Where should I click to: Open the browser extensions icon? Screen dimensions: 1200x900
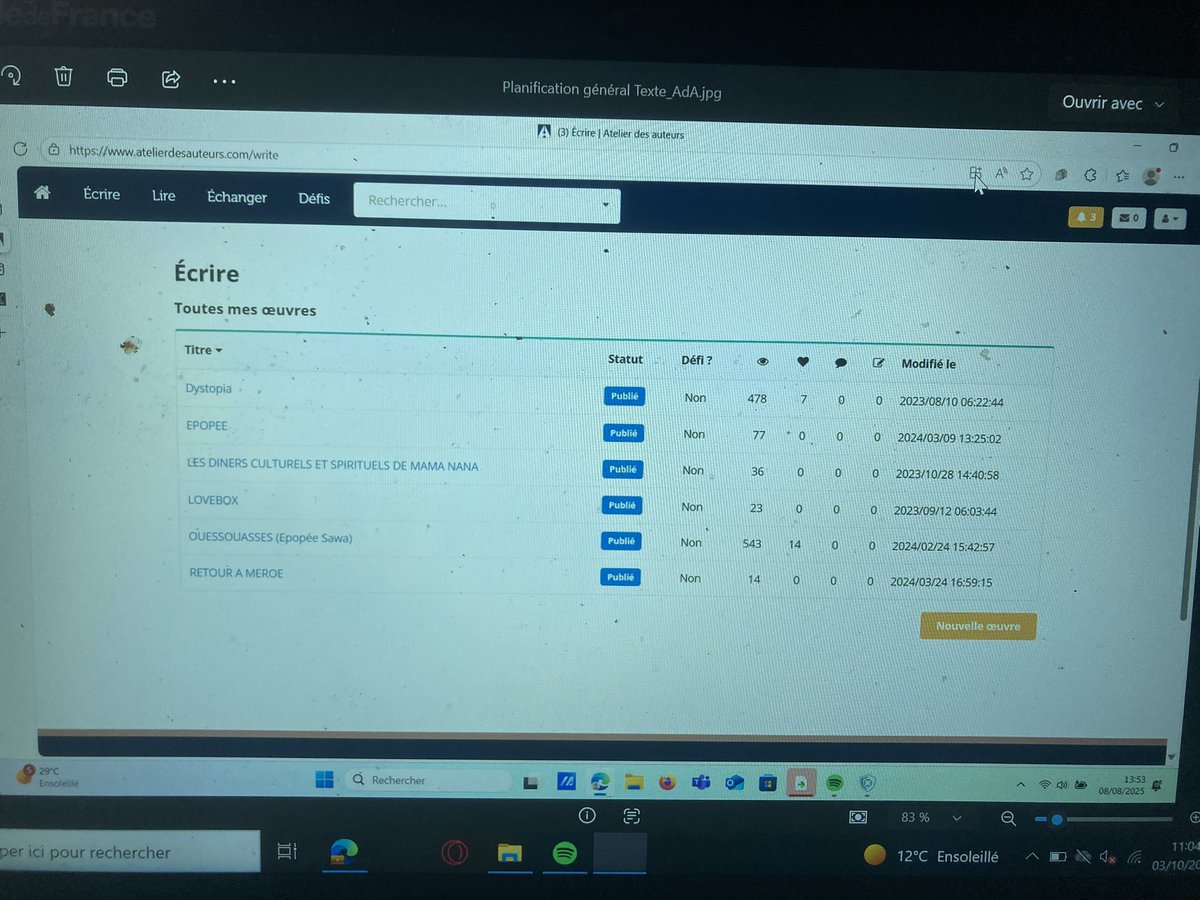click(1090, 175)
